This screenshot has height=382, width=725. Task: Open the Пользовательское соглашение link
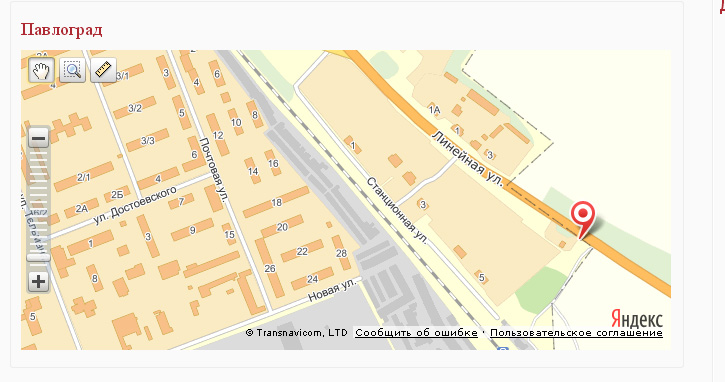click(576, 333)
